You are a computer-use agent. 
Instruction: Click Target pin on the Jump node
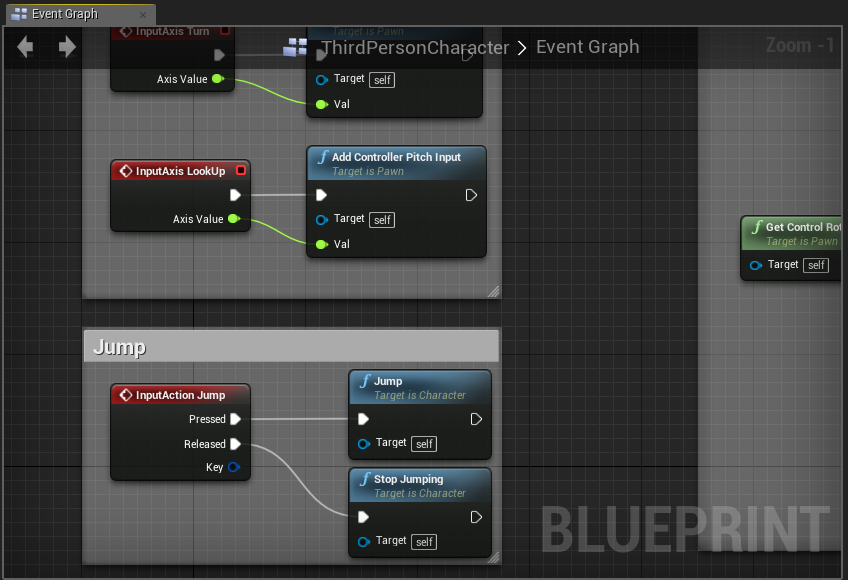pyautogui.click(x=364, y=444)
